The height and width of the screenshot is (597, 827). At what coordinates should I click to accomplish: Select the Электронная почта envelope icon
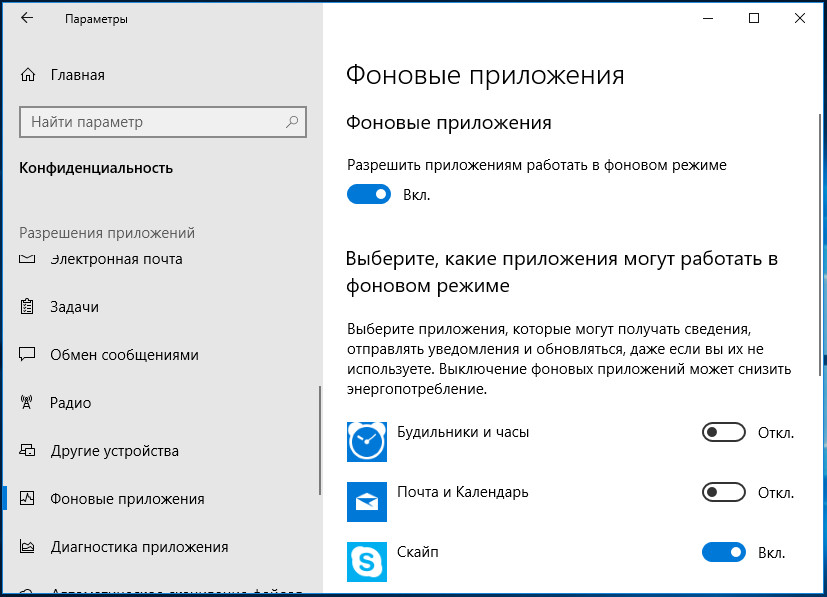click(27, 258)
